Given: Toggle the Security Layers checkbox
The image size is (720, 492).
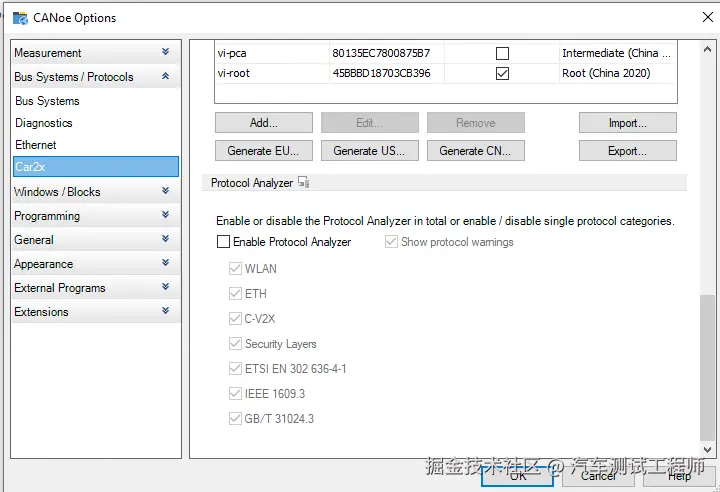Looking at the screenshot, I should 235,344.
